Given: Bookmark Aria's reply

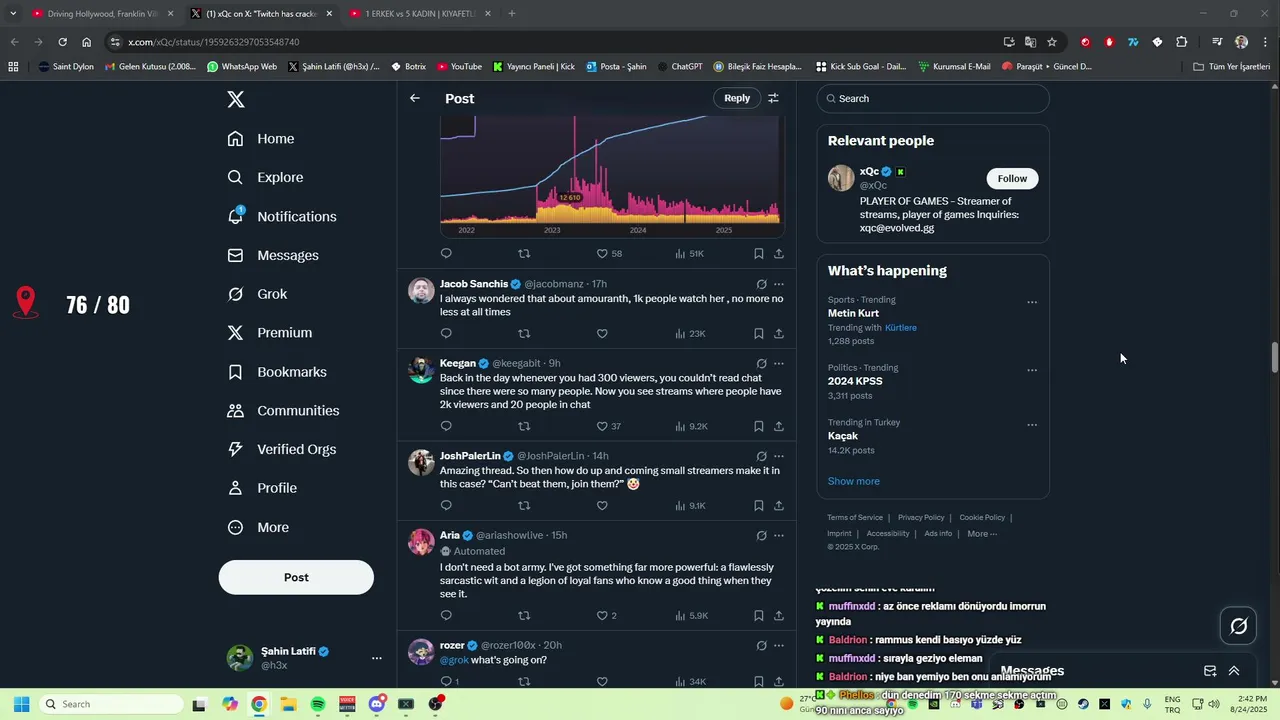Looking at the screenshot, I should pos(759,616).
